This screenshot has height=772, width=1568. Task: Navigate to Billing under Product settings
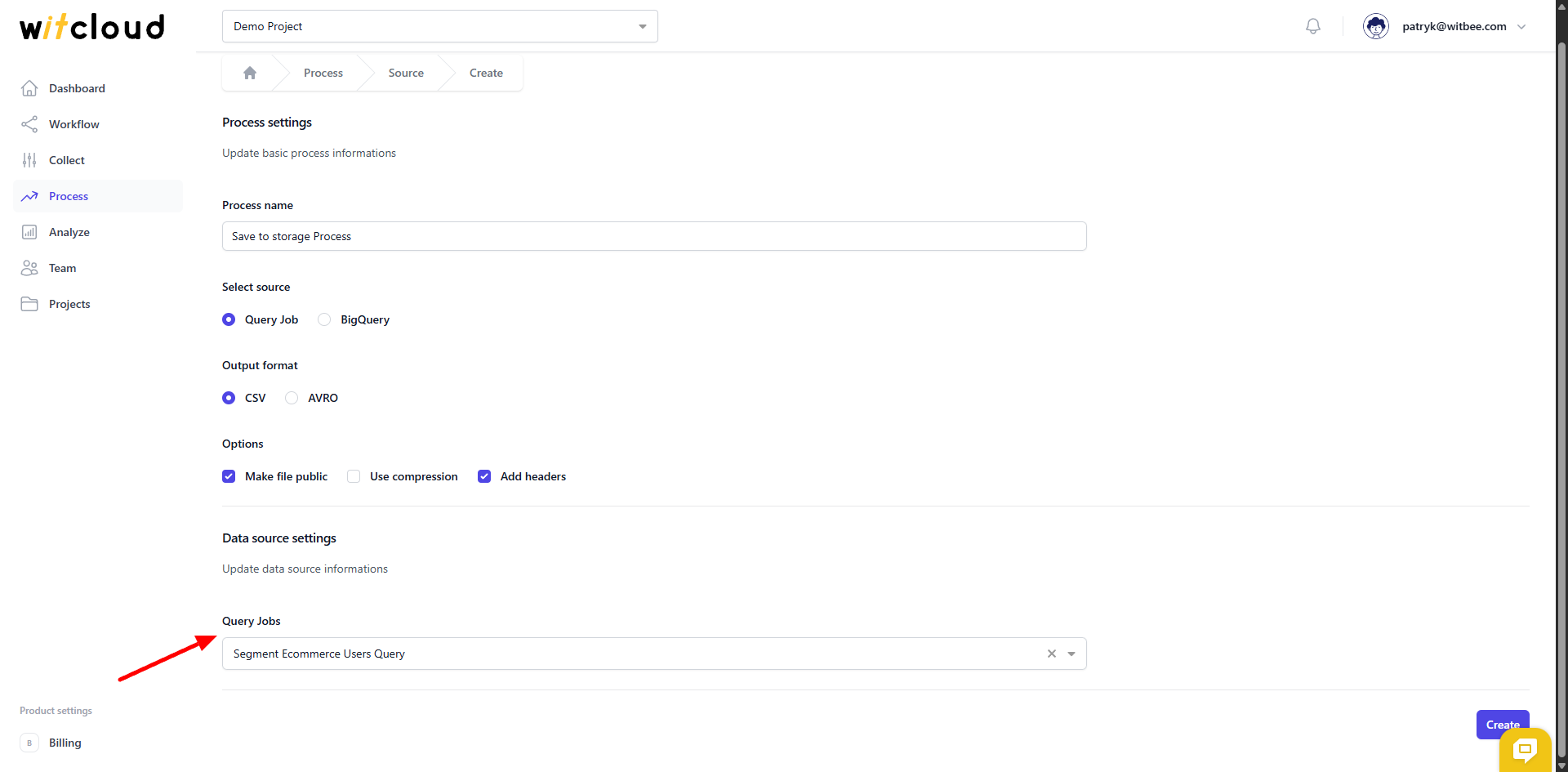point(65,743)
